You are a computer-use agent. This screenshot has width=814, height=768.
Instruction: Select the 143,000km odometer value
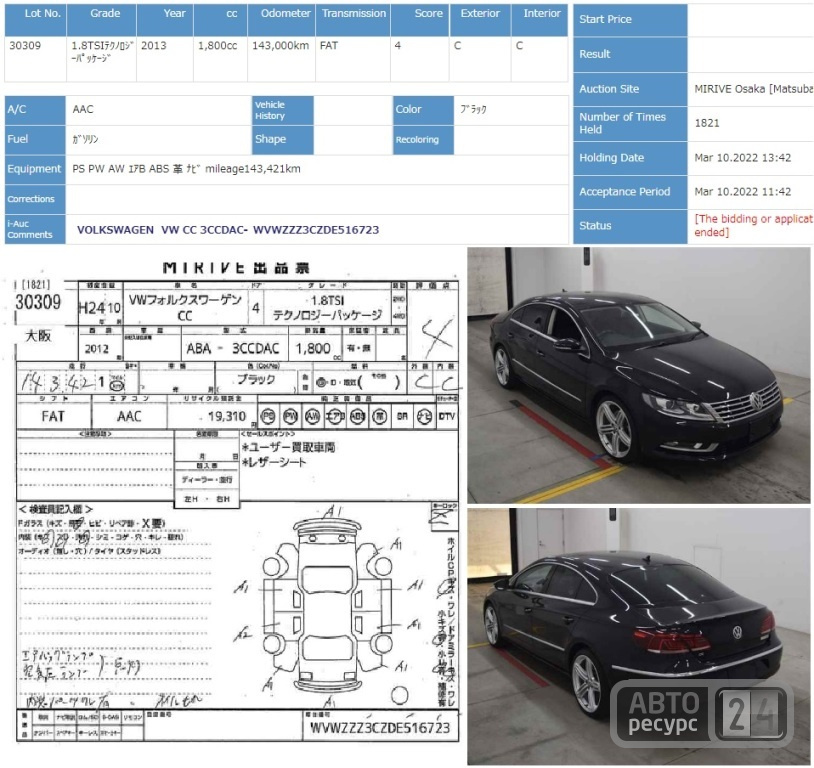[x=280, y=46]
